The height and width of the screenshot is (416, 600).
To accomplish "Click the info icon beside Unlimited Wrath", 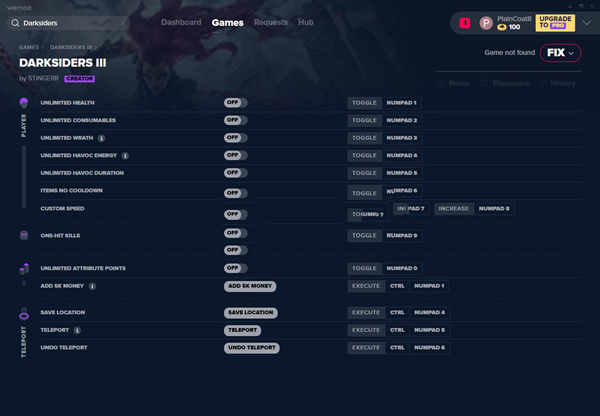I will coord(101,138).
